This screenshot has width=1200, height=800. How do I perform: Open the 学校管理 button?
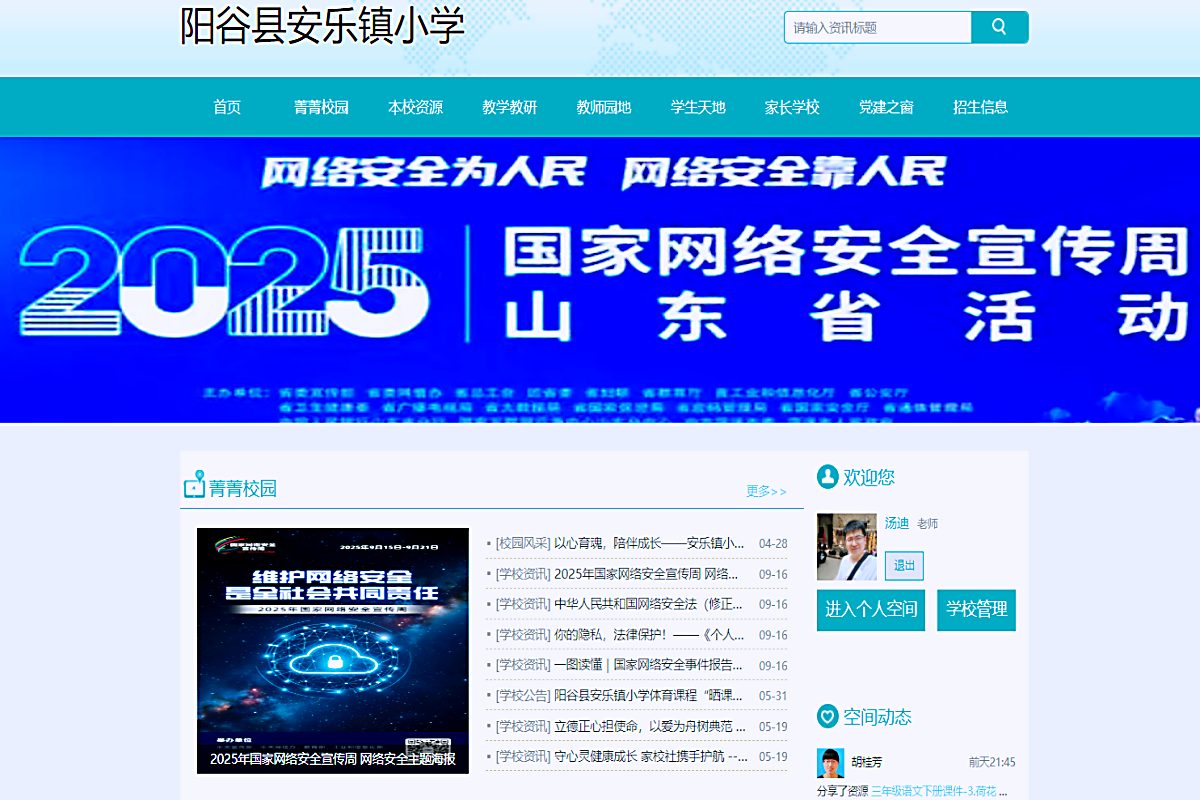click(976, 609)
